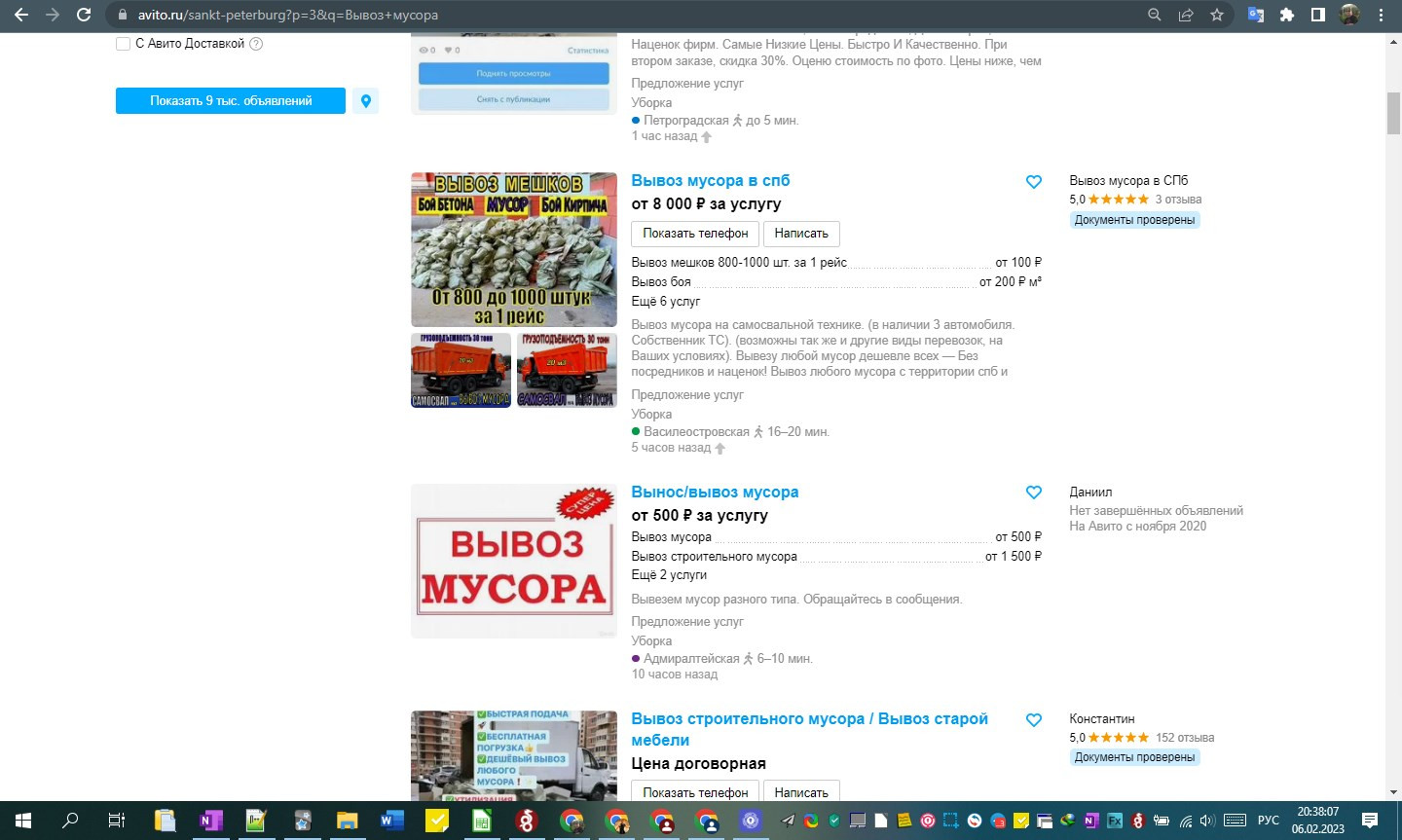Open Task View on the taskbar
Screen dimensions: 1402x840
116,821
